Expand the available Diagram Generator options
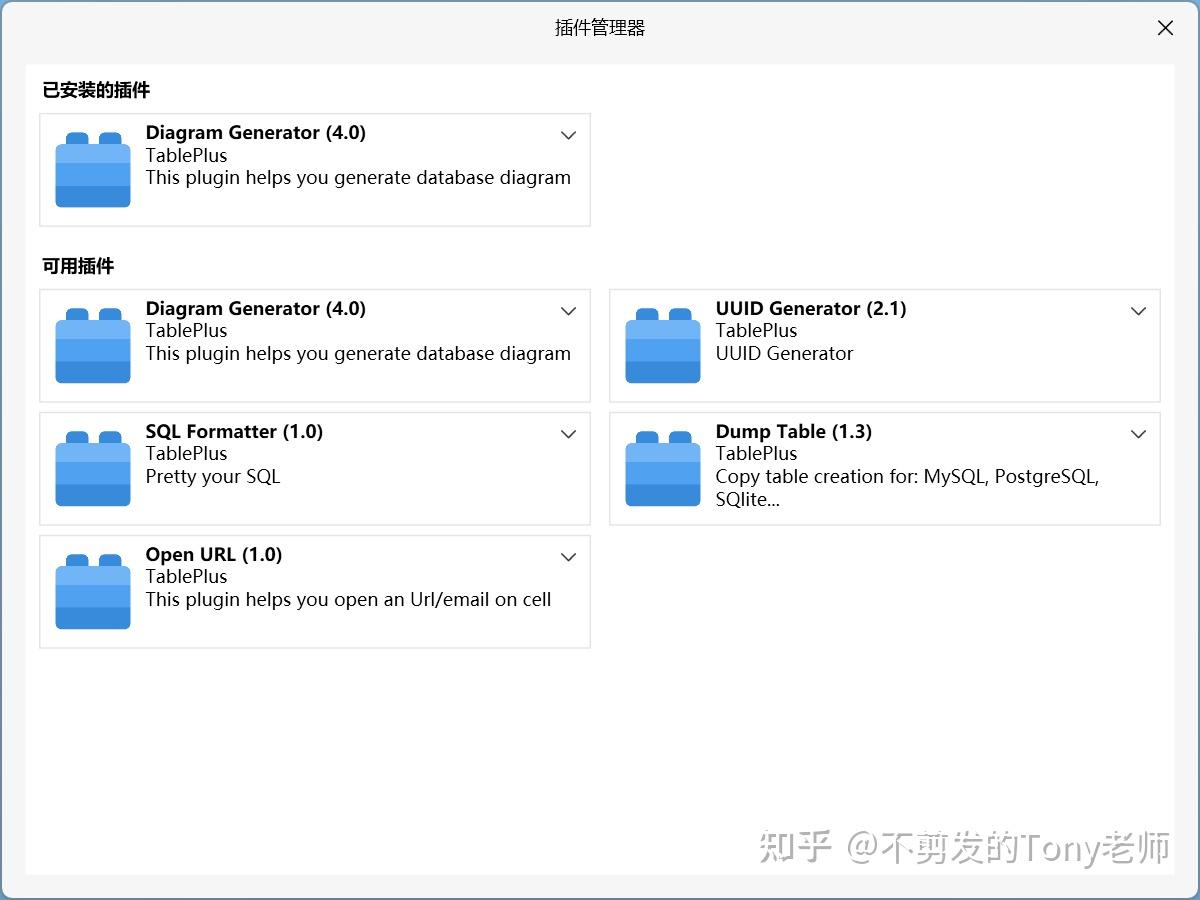The image size is (1200, 900). [x=568, y=311]
